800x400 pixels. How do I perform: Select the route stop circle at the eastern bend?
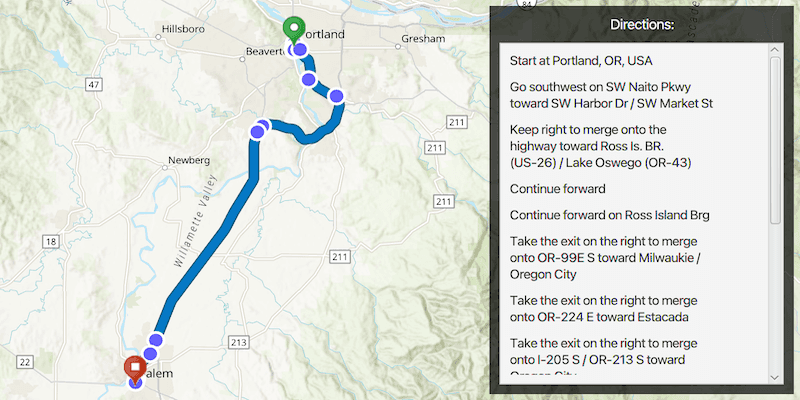point(337,96)
